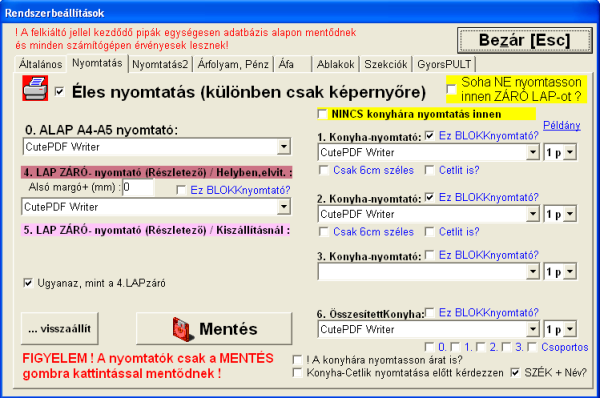600x398 pixels.
Task: Select the Nyomtatás tab
Action: (x=97, y=63)
